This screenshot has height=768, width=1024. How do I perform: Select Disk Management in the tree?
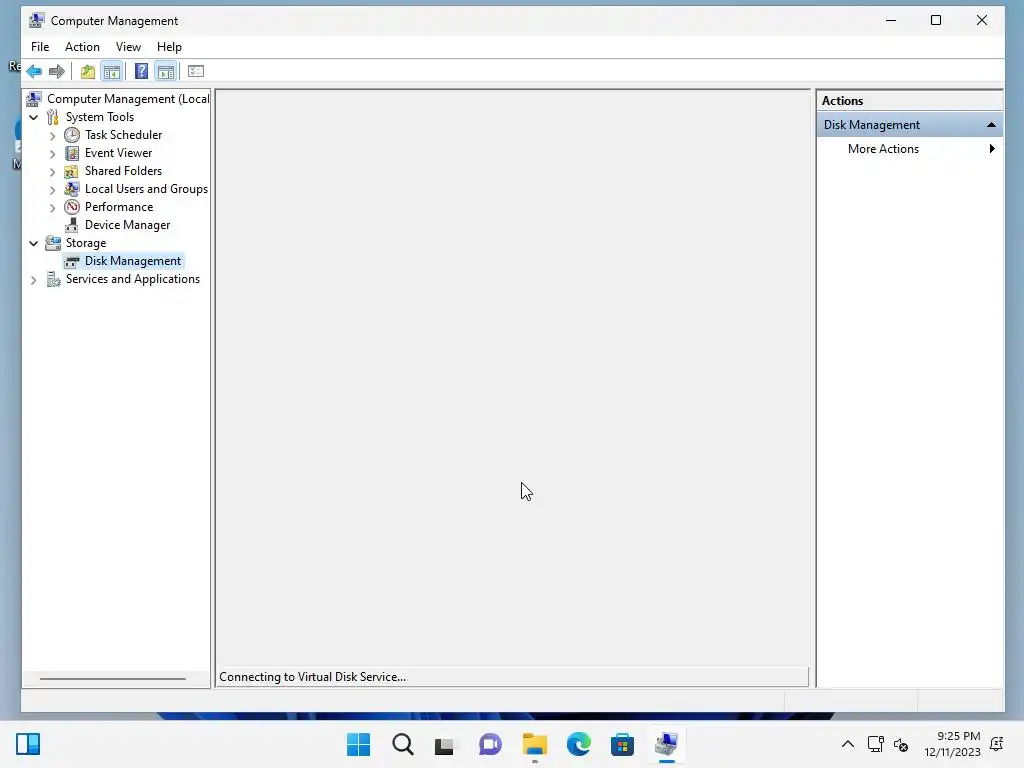133,261
